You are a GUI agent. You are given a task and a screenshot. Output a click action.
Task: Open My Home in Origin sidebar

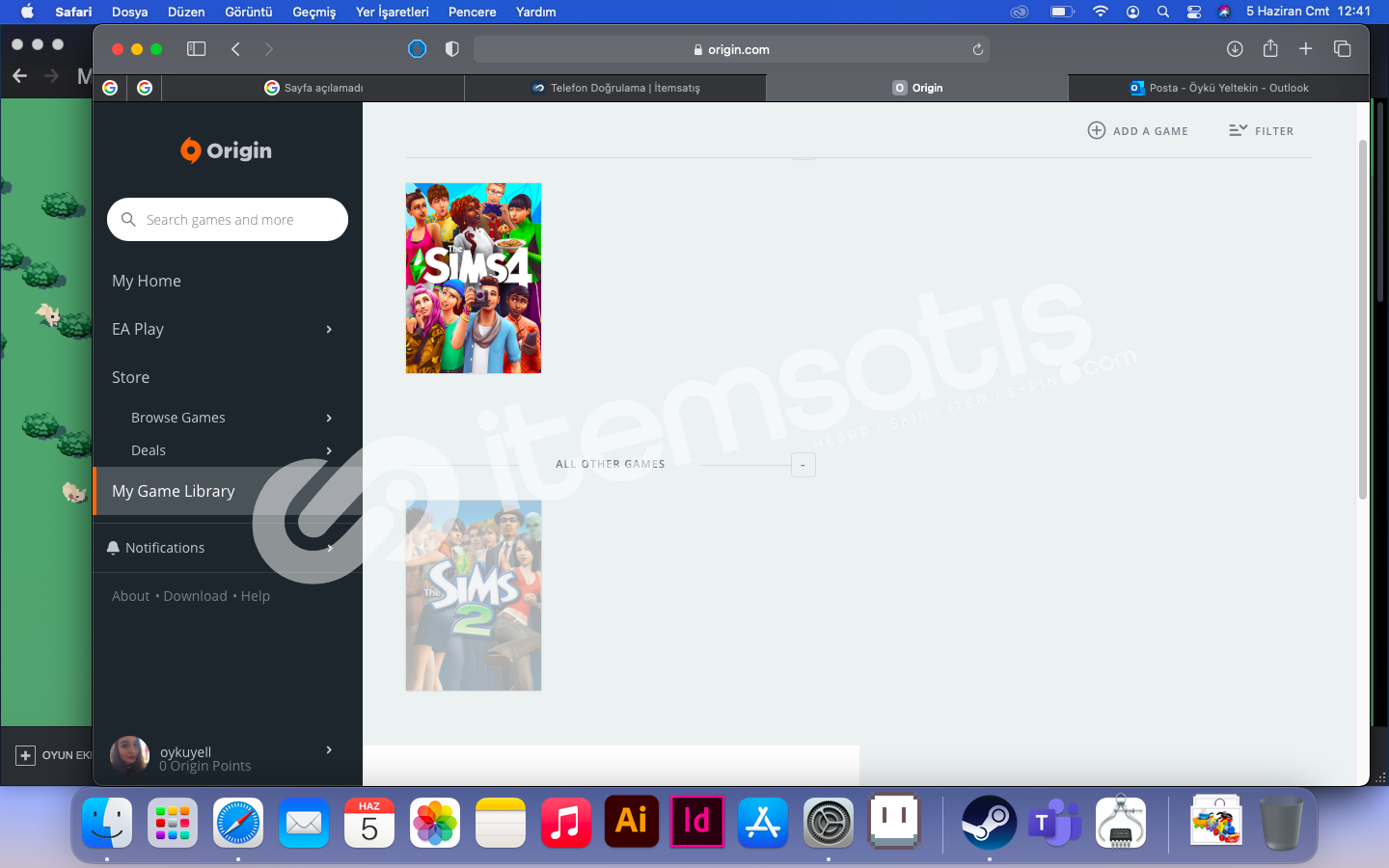[147, 281]
